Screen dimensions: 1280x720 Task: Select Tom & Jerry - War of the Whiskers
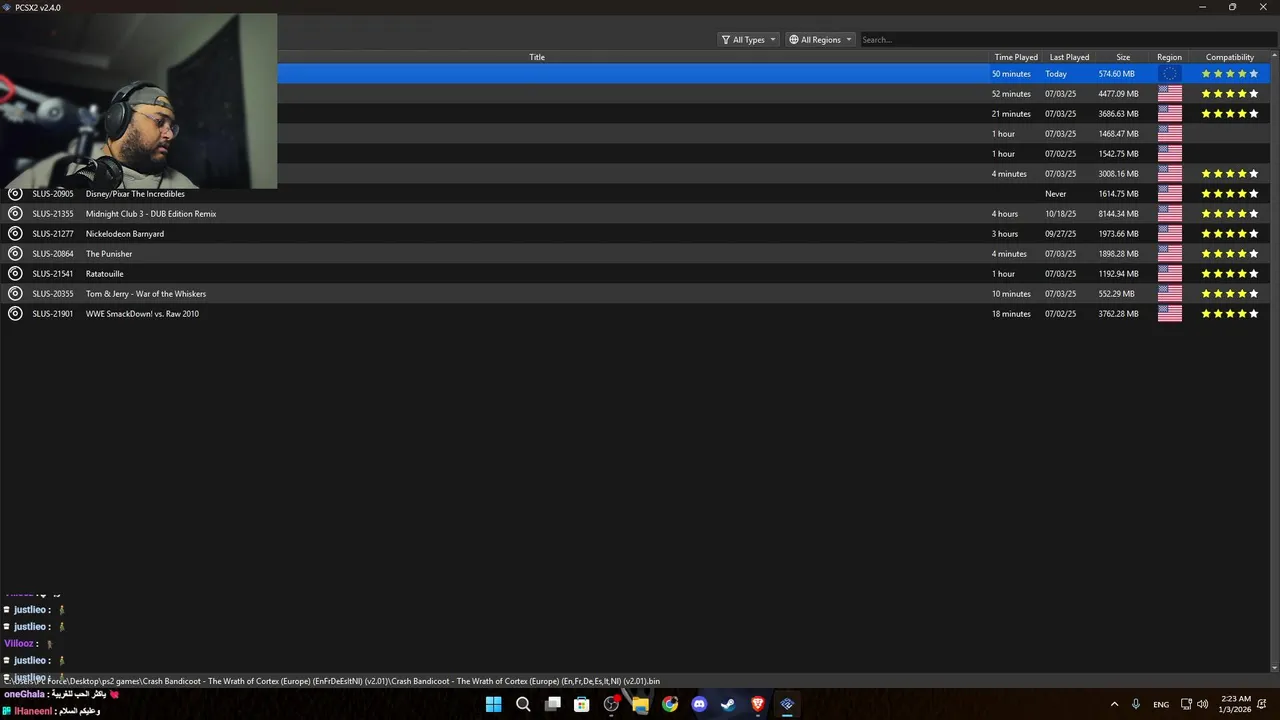pyautogui.click(x=146, y=294)
